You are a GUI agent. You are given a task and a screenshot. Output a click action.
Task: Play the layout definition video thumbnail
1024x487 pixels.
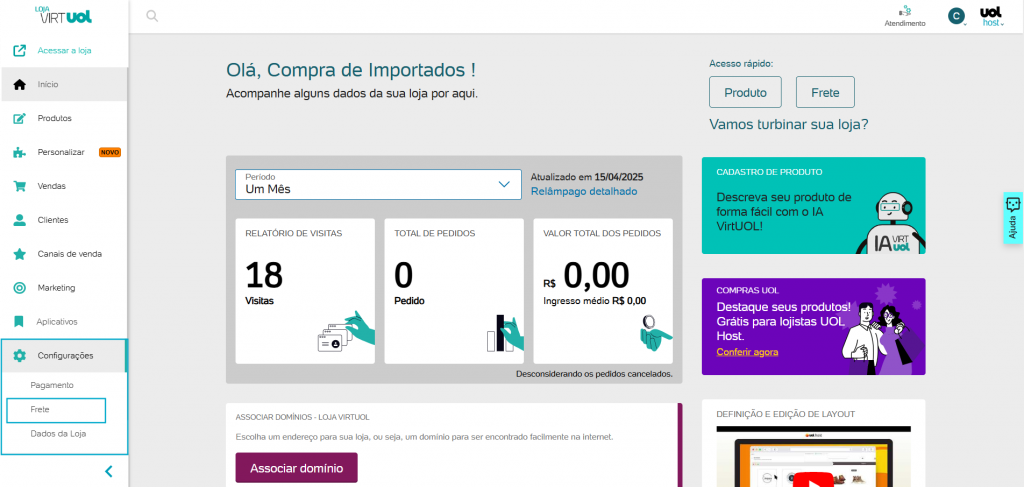point(813,457)
